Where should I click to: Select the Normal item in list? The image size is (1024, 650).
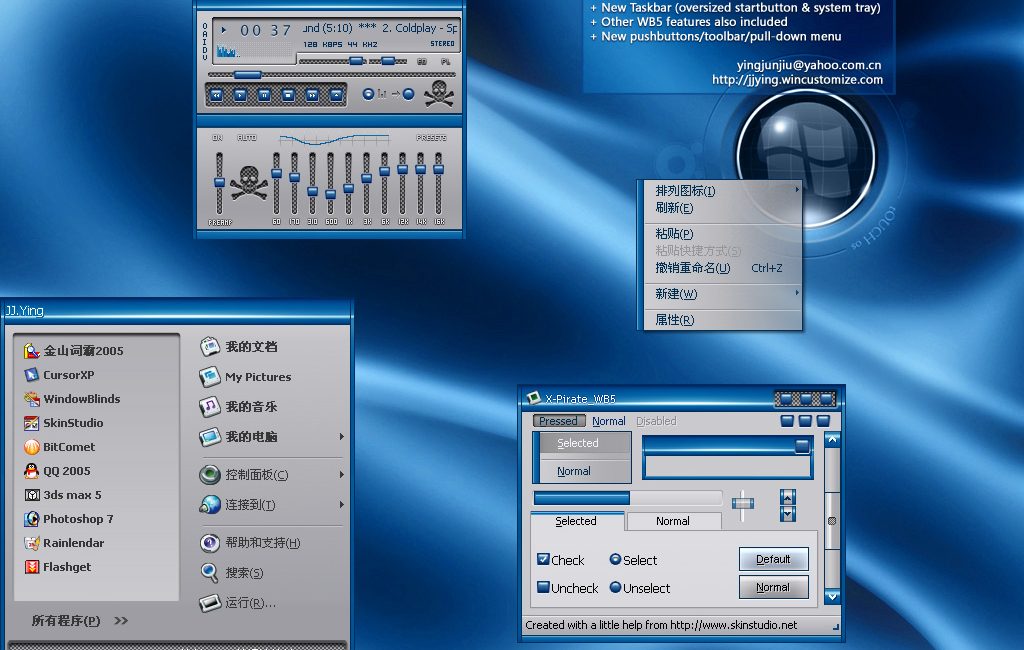click(586, 471)
